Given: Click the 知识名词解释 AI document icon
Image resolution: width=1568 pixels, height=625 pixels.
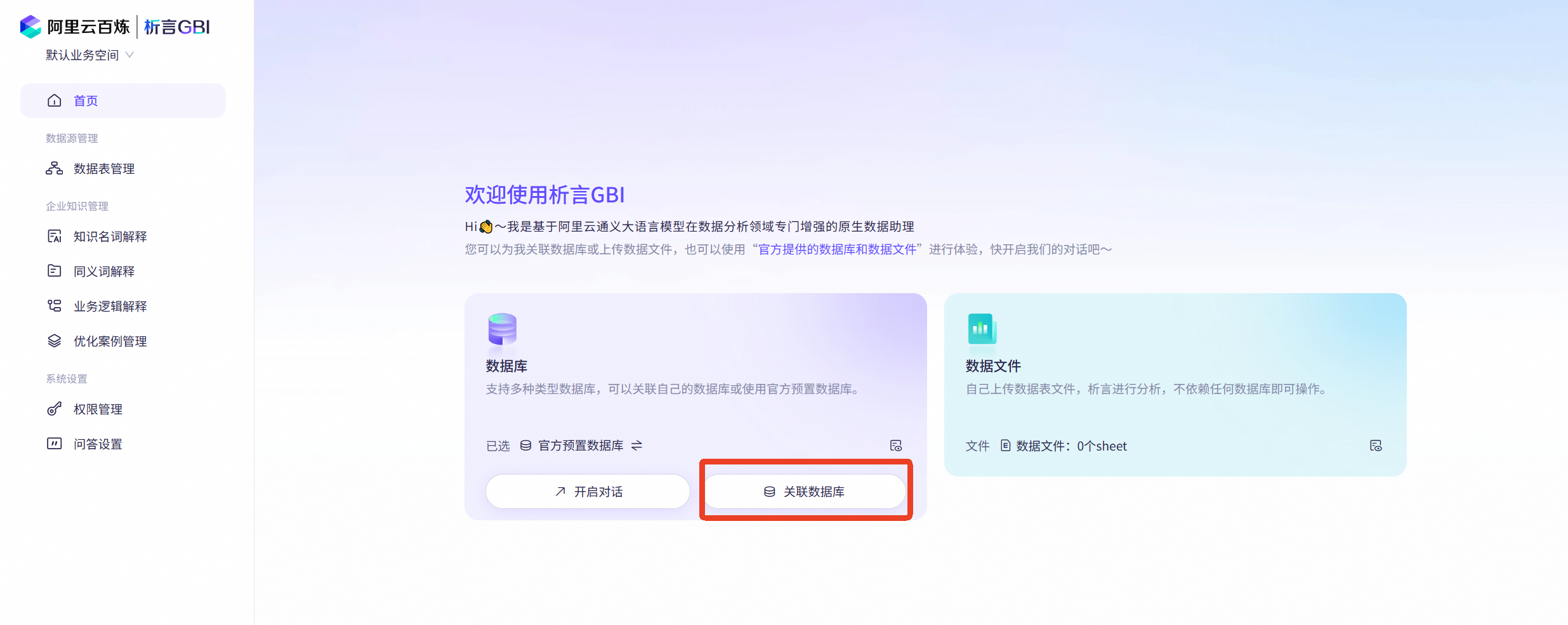Looking at the screenshot, I should point(55,237).
